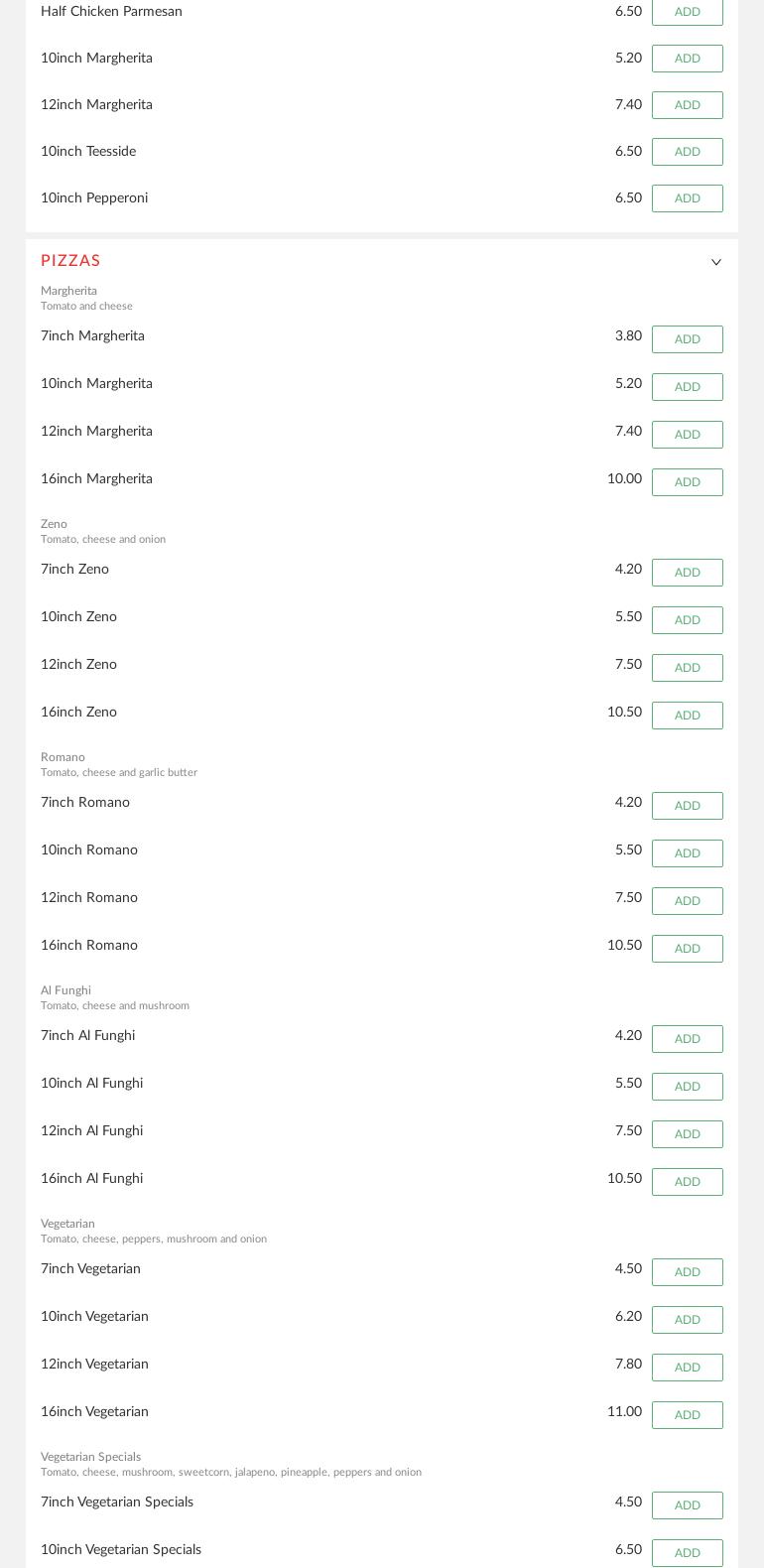This screenshot has height=1568, width=764.
Task: Collapse the Pizzas section chevron
Action: tap(715, 262)
